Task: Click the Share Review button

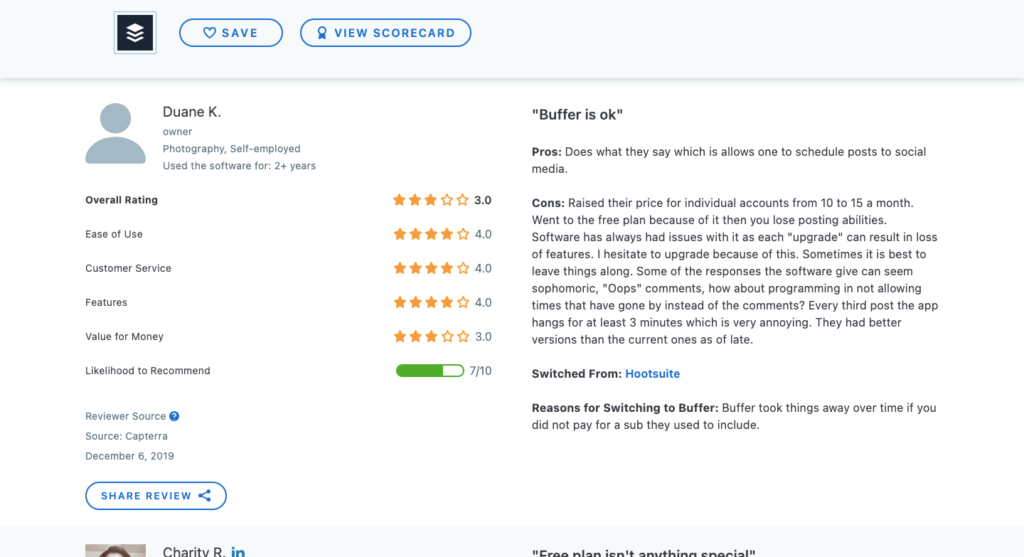Action: [x=156, y=496]
